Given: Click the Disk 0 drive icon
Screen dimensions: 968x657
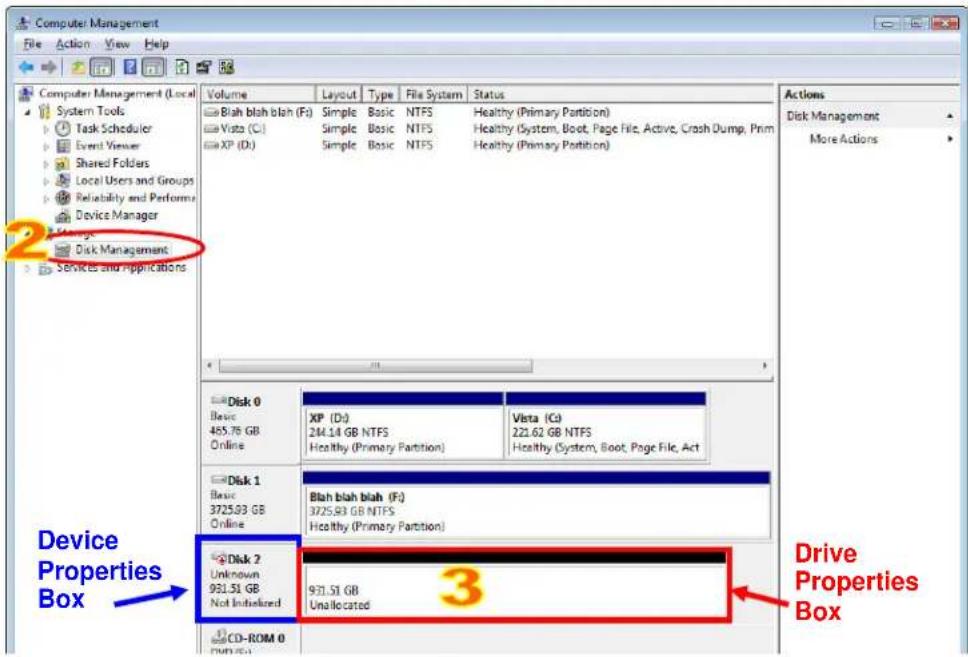Looking at the screenshot, I should (x=219, y=401).
